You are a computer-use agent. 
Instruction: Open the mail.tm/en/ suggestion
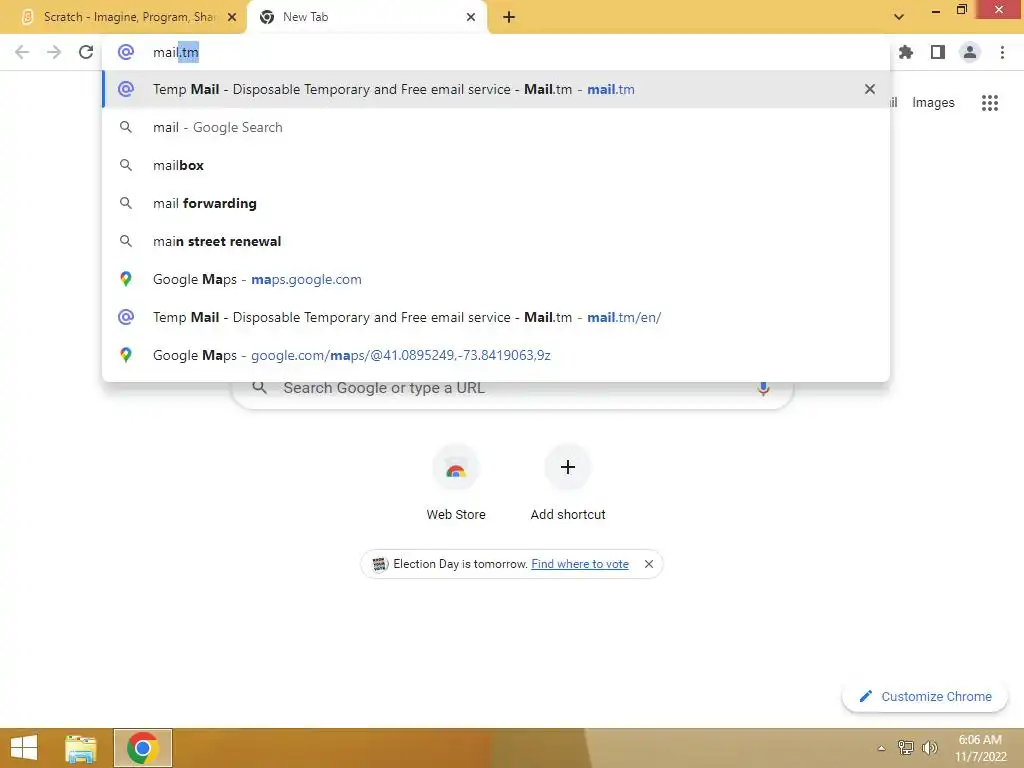point(496,317)
